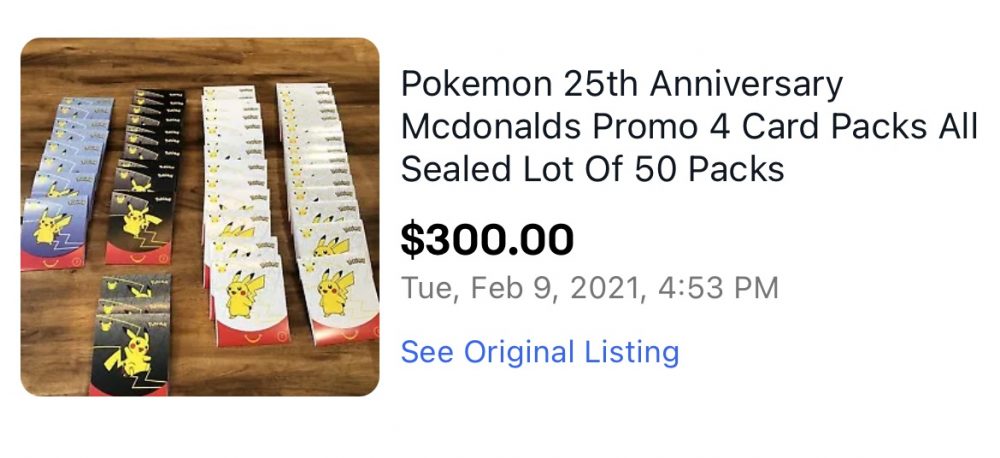Screen dimensions: 1000x458
Task: Click the "Mcdonalds Promo 4 Card Packs All" line
Action: pyautogui.click(x=689, y=127)
